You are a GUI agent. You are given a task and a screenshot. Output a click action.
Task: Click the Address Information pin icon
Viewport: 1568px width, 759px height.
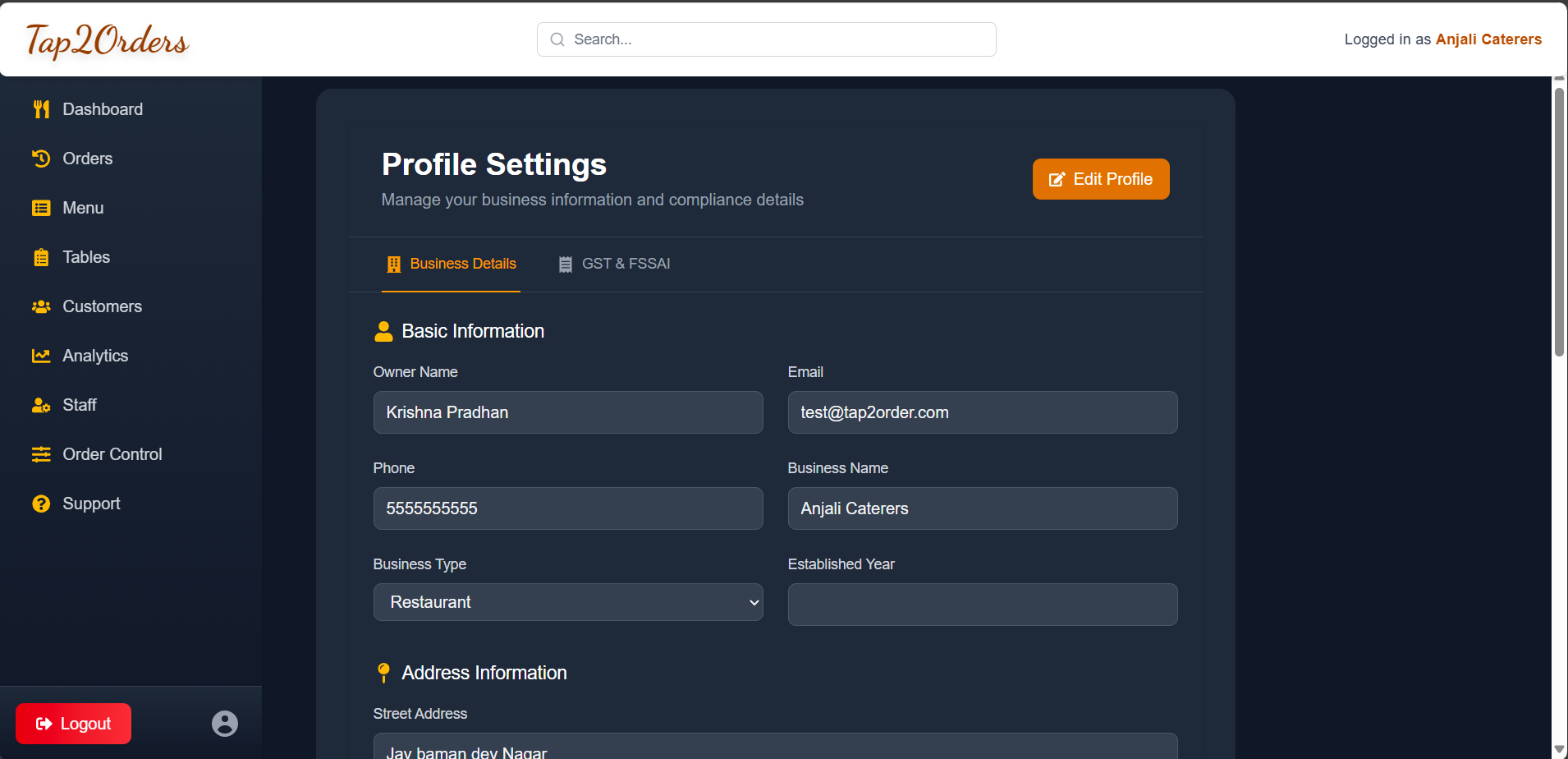(x=383, y=673)
